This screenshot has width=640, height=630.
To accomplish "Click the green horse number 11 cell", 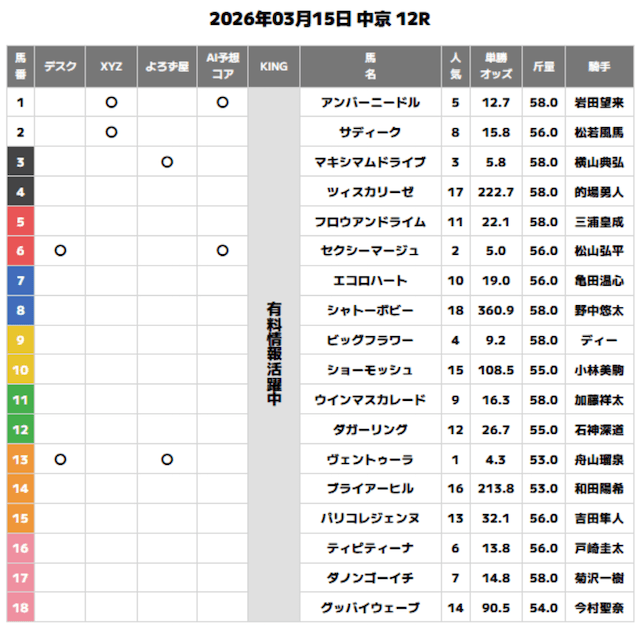I will [x=20, y=400].
